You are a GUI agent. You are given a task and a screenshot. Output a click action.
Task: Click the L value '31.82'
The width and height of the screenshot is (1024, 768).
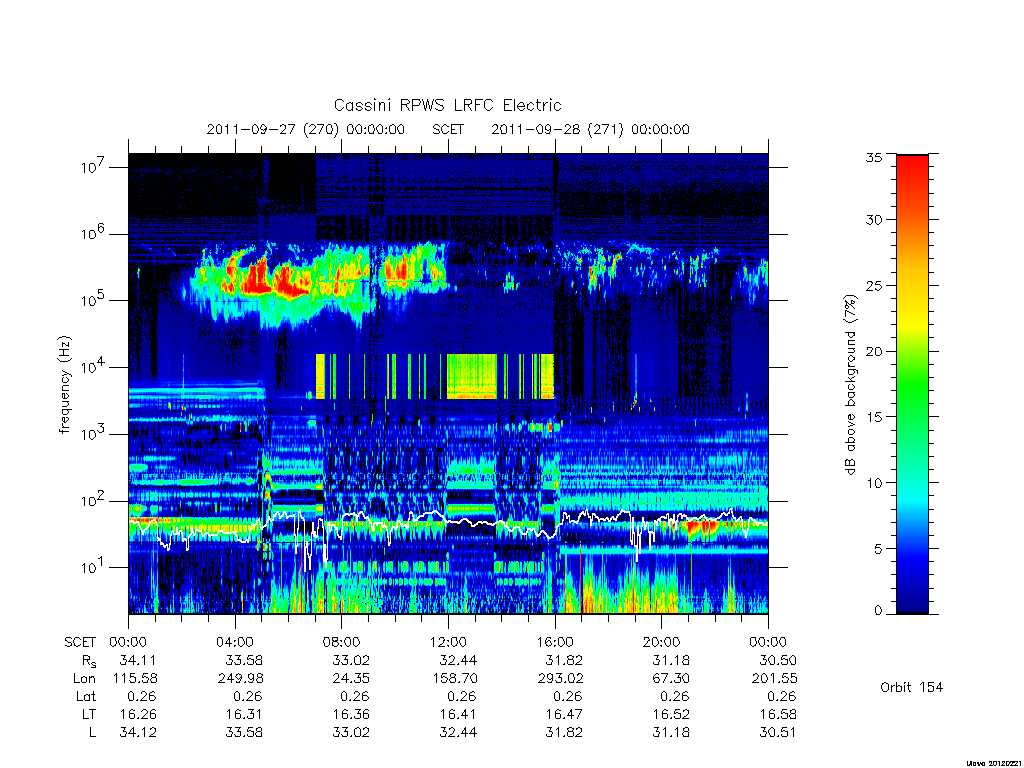(x=564, y=733)
